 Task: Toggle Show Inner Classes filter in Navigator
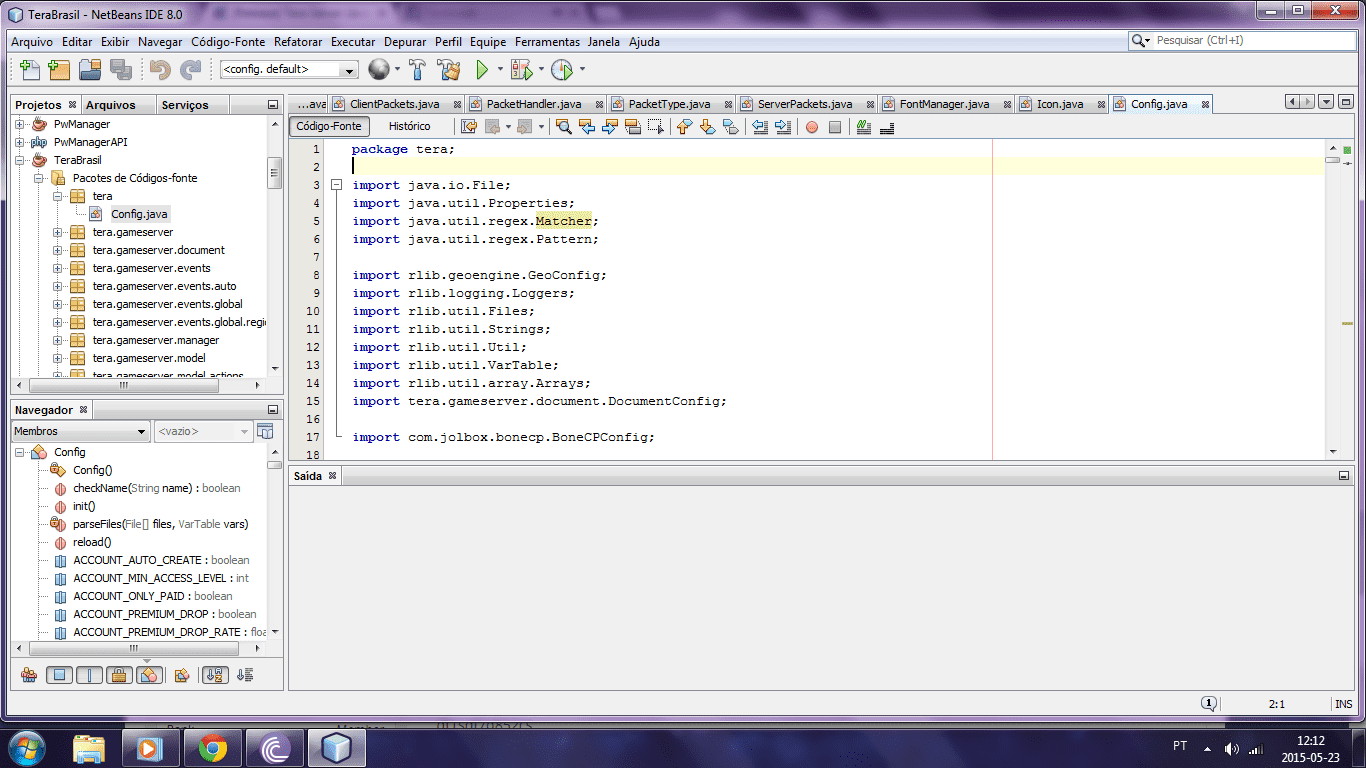148,675
